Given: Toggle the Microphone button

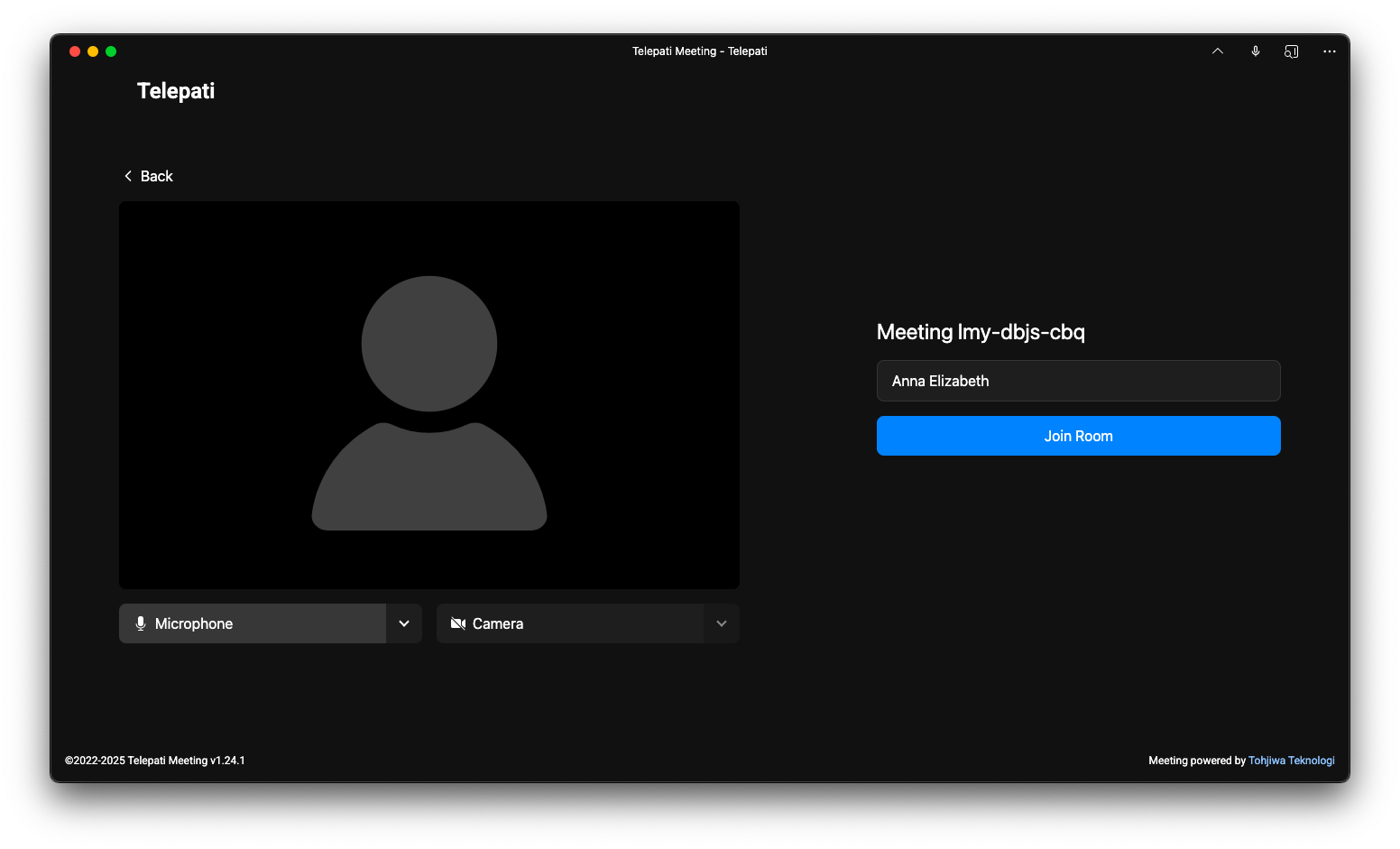Looking at the screenshot, I should pos(253,623).
